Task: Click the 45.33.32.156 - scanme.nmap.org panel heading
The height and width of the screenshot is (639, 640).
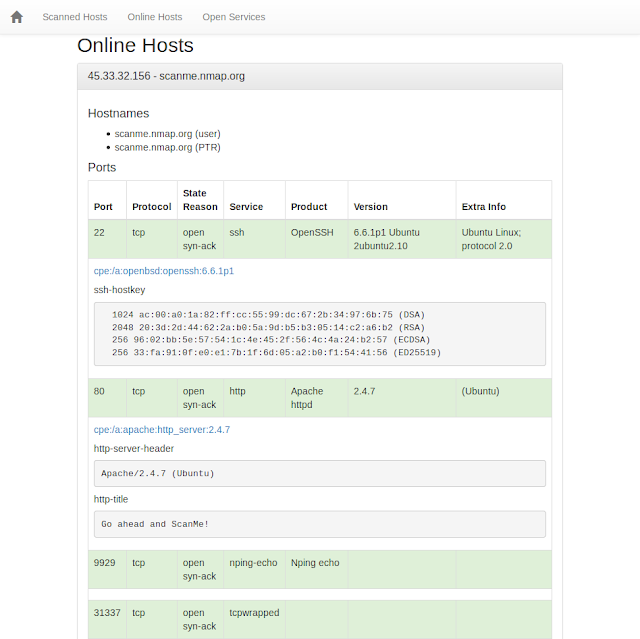Action: coord(320,76)
